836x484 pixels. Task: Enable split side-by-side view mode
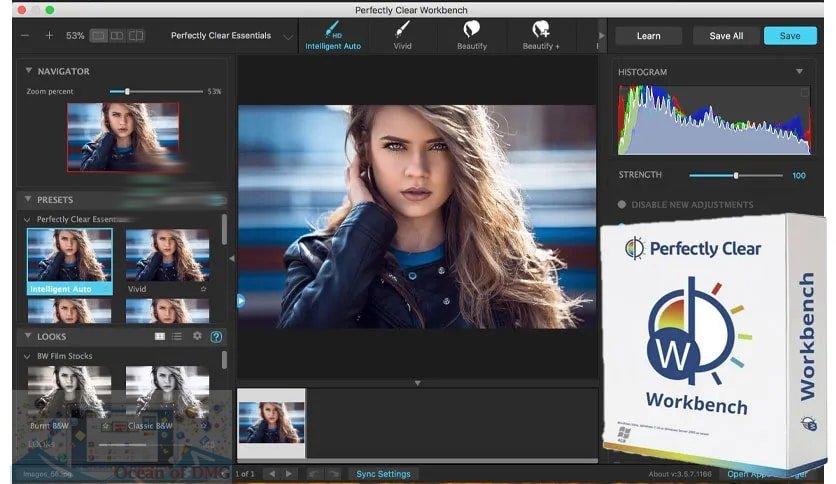click(117, 36)
